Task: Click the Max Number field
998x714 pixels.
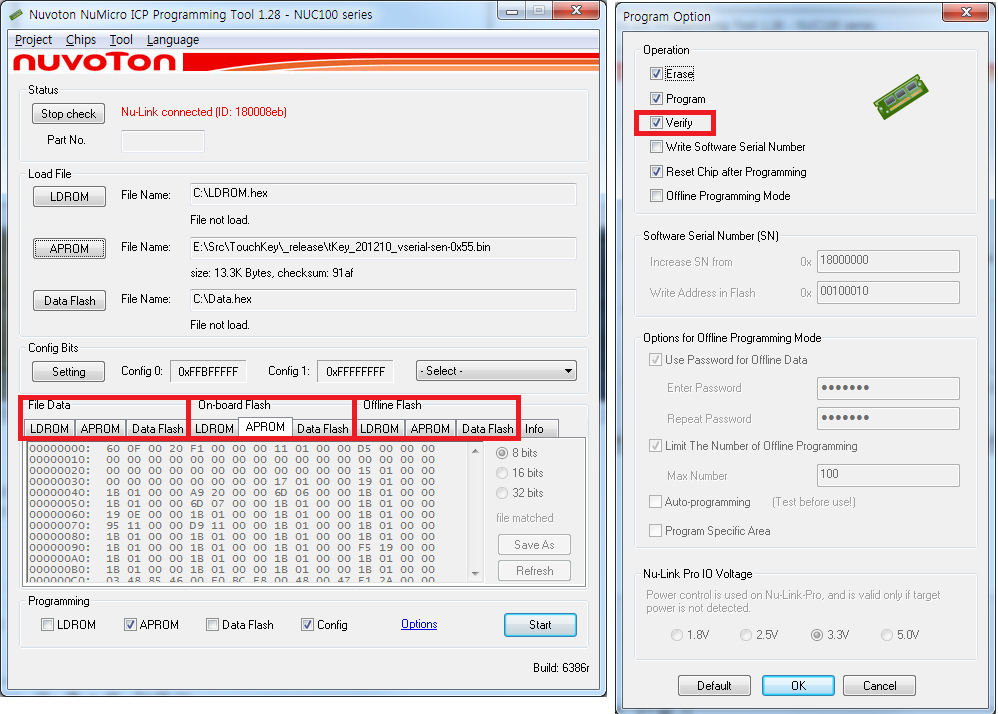Action: [x=888, y=475]
